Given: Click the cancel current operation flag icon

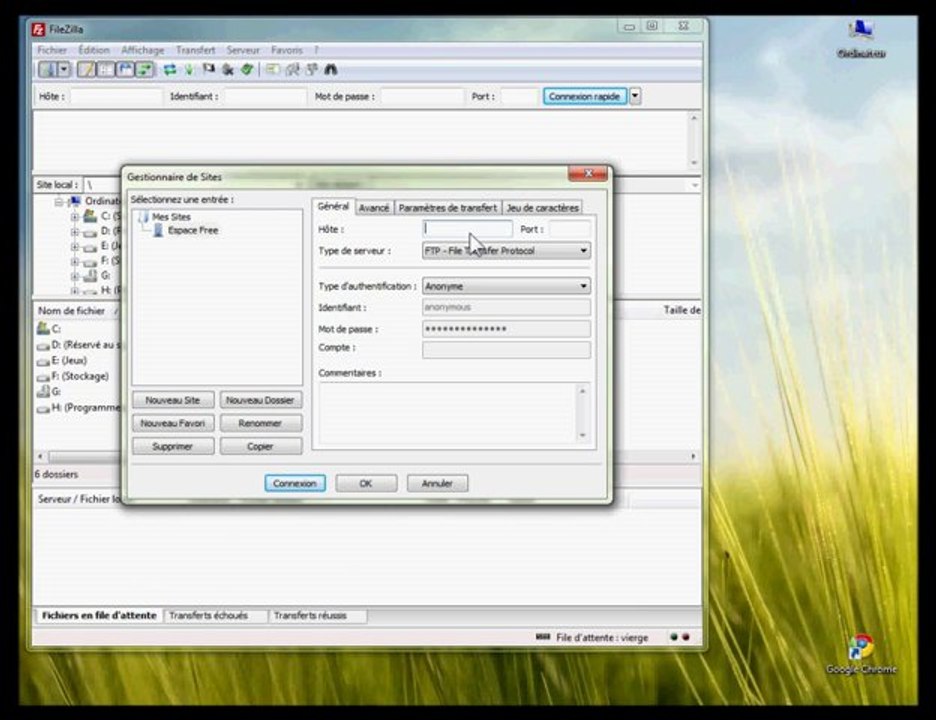Looking at the screenshot, I should [x=208, y=70].
